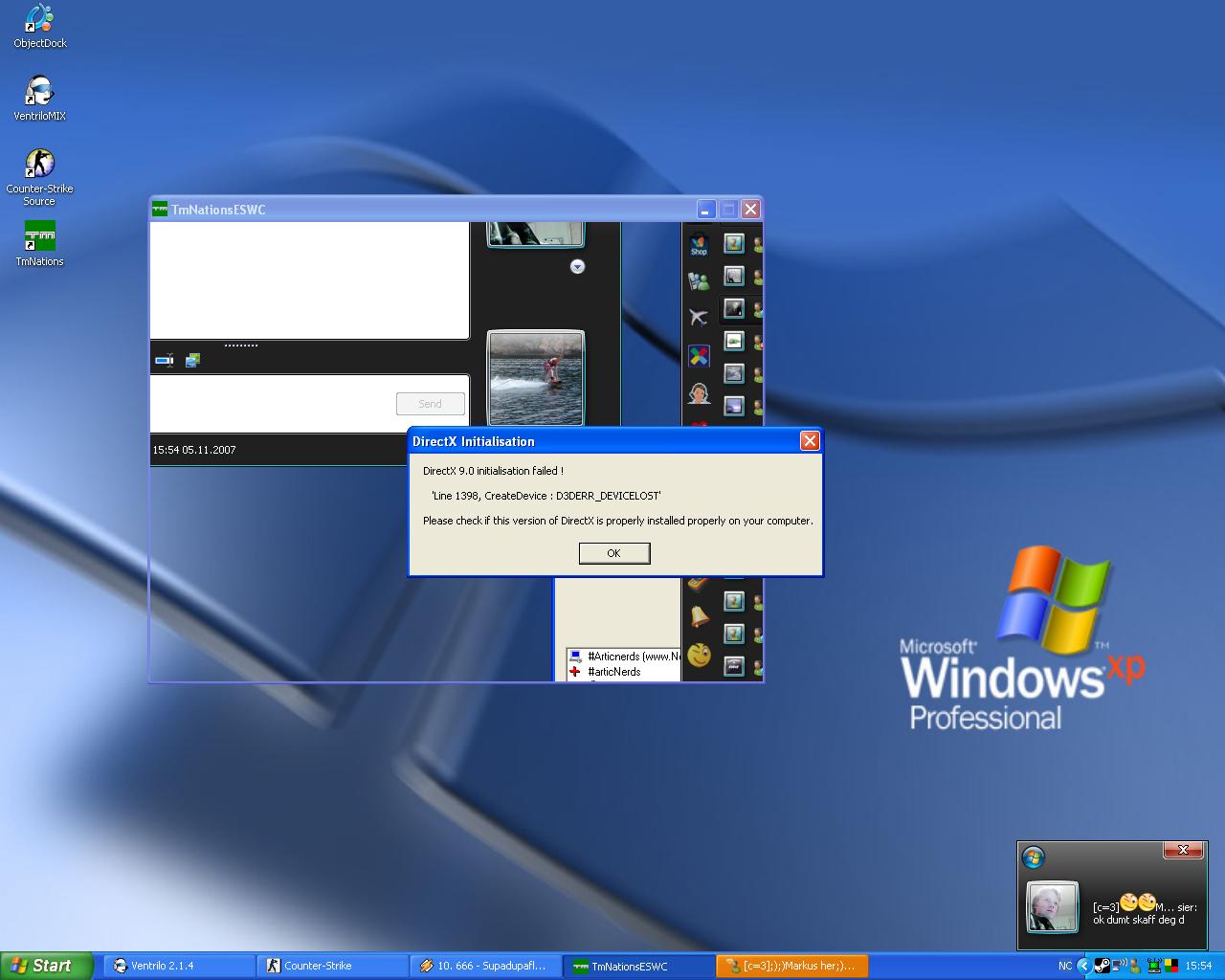Click the green-blue icon right of the webcam icon
Viewport: 1225px width, 980px height.
point(192,360)
